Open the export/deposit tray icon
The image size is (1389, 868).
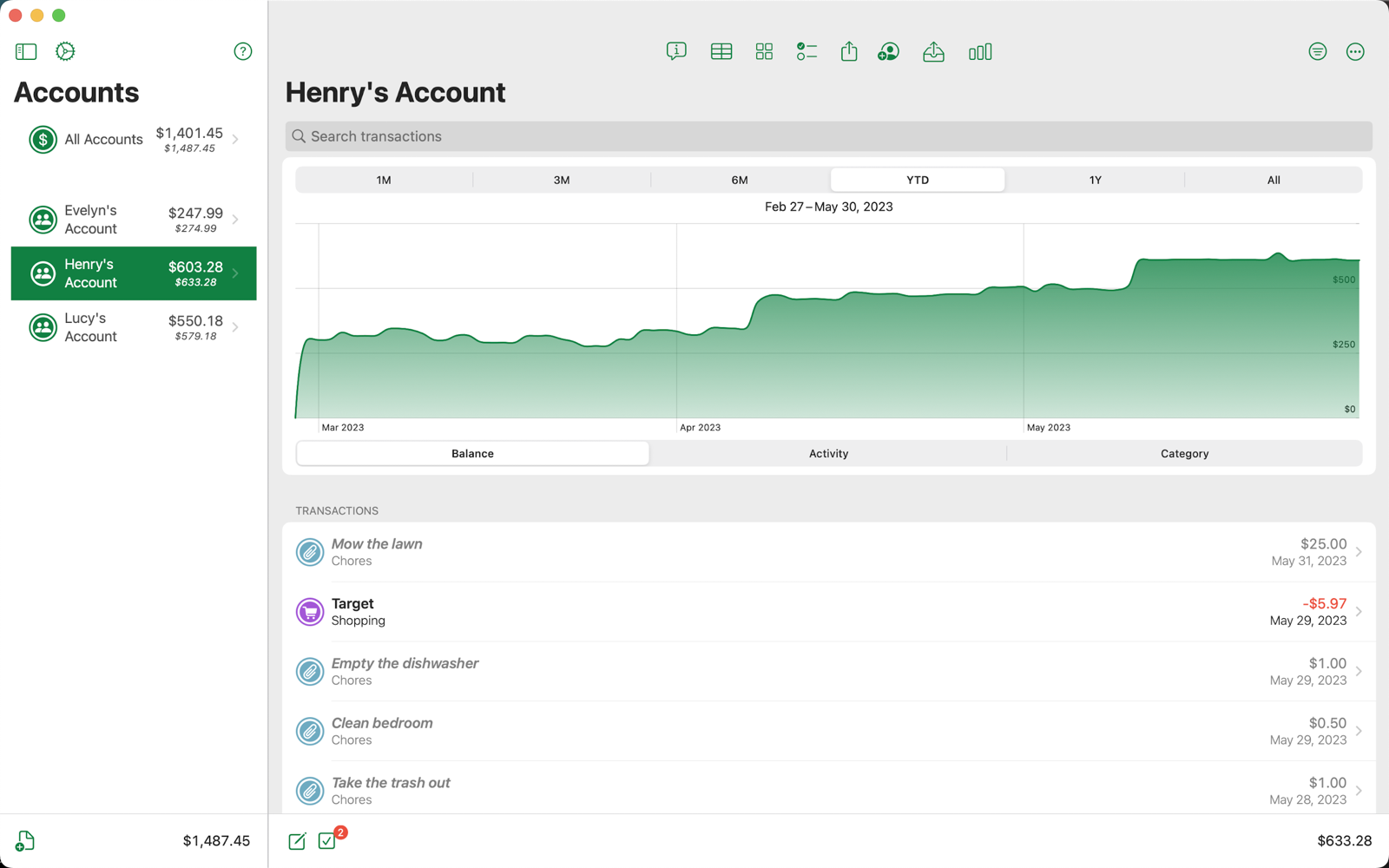pos(933,51)
